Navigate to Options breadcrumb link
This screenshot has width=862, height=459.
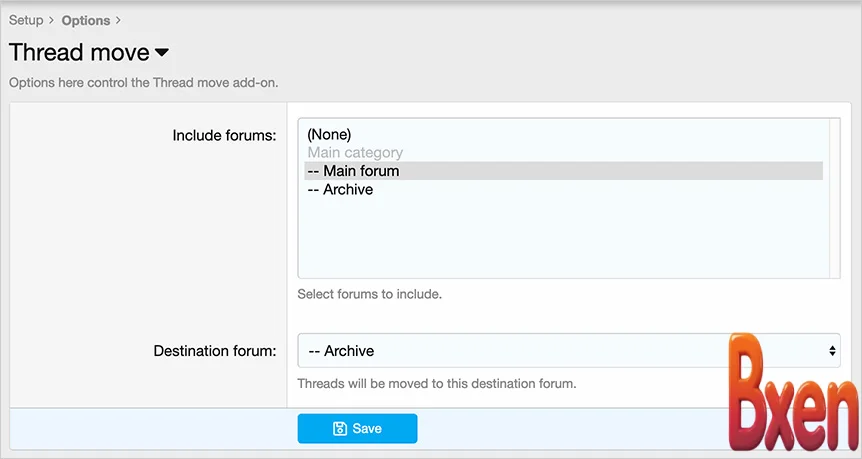86,20
